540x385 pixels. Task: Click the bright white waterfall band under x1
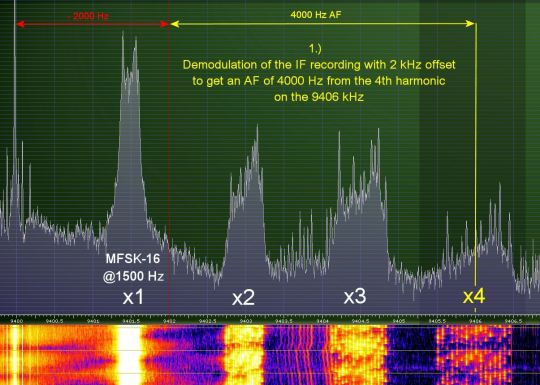click(x=129, y=355)
